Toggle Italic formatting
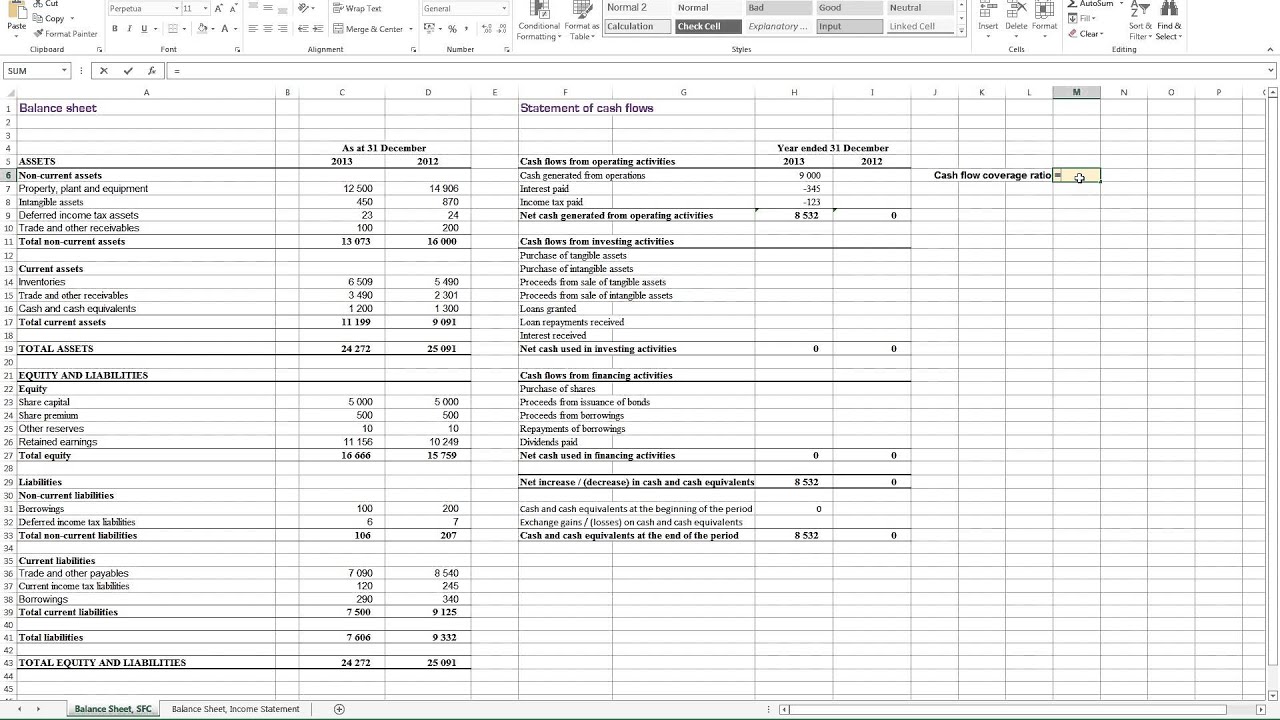 point(129,29)
